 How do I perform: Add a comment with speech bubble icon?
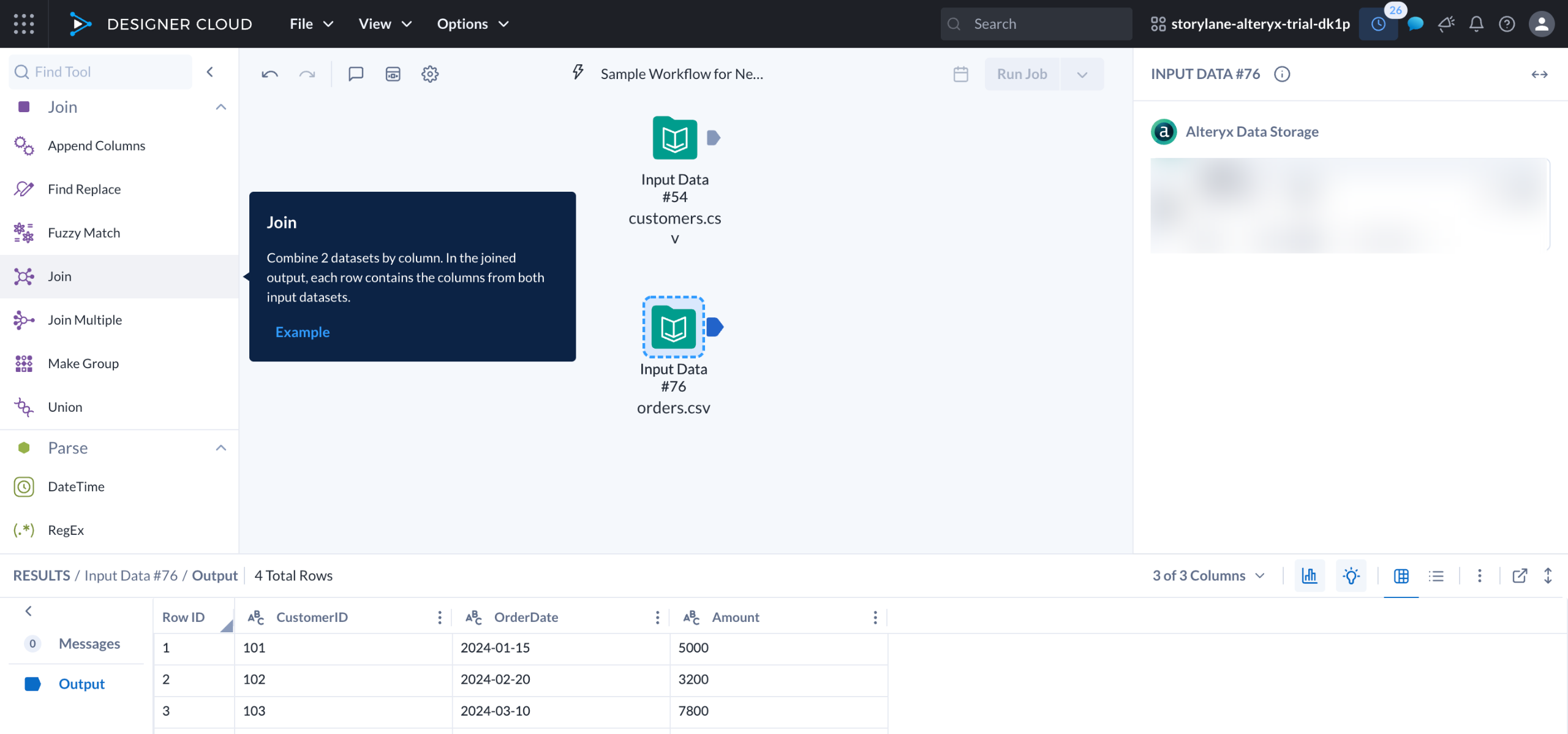356,74
